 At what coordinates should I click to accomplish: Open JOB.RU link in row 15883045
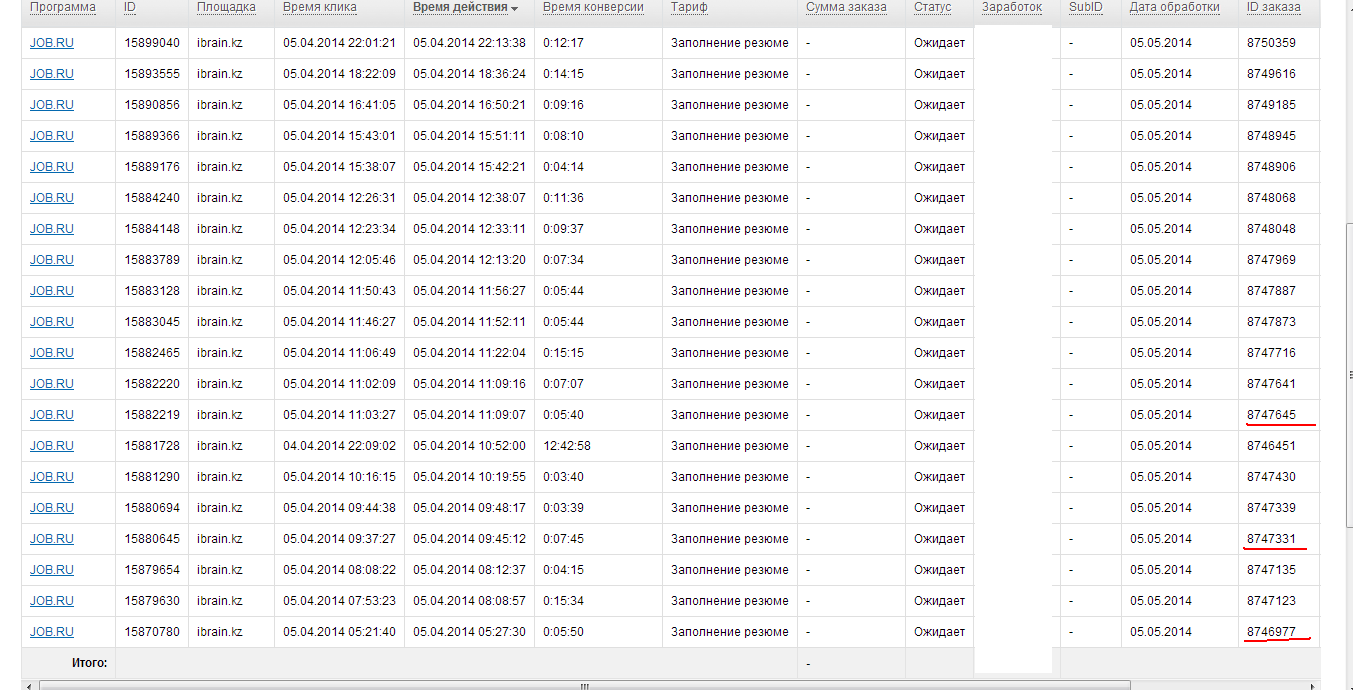coord(52,322)
